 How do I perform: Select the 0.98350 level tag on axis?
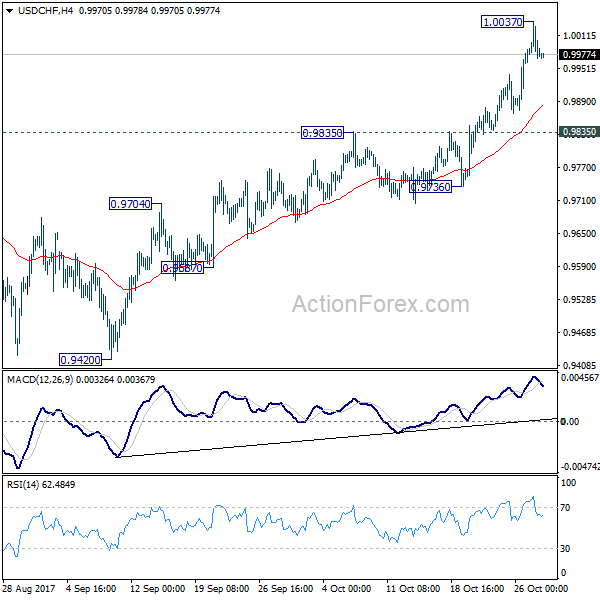tap(579, 132)
